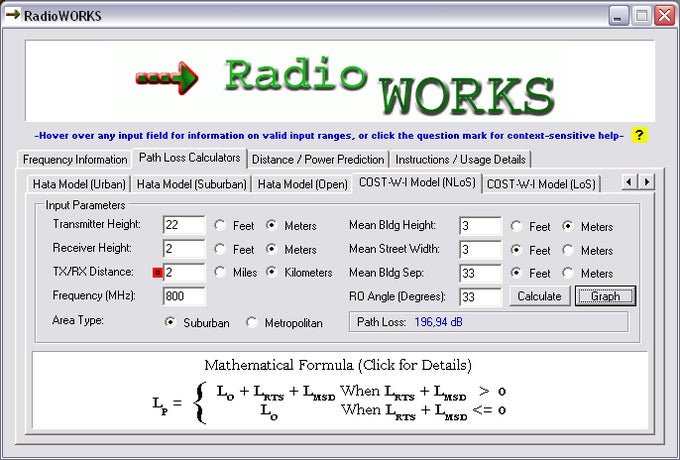
Task: Open the Instructions / Usage Details tab
Action: tap(460, 160)
